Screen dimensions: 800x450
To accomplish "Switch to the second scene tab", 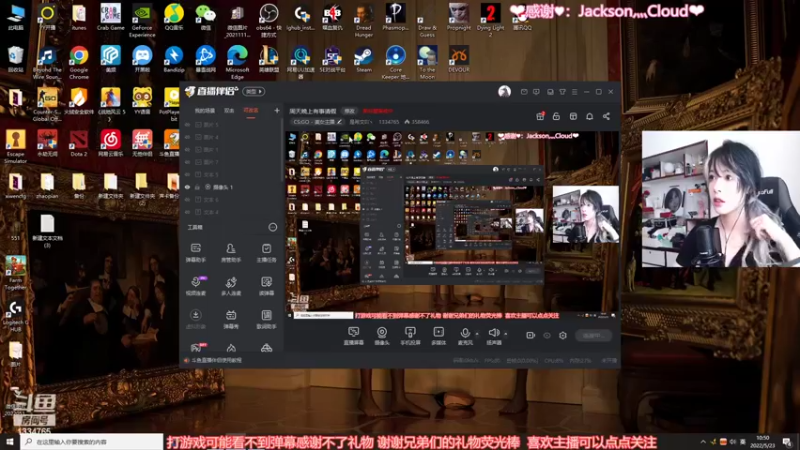I will (x=229, y=110).
